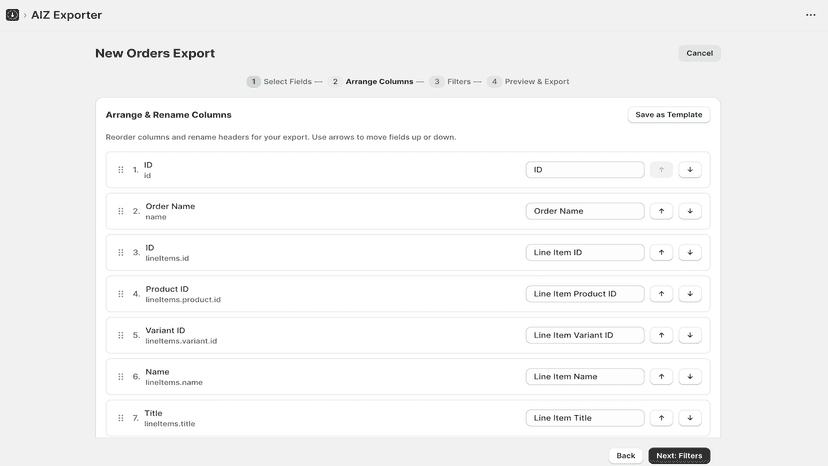
Task: Go Back to previous step
Action: pyautogui.click(x=626, y=455)
